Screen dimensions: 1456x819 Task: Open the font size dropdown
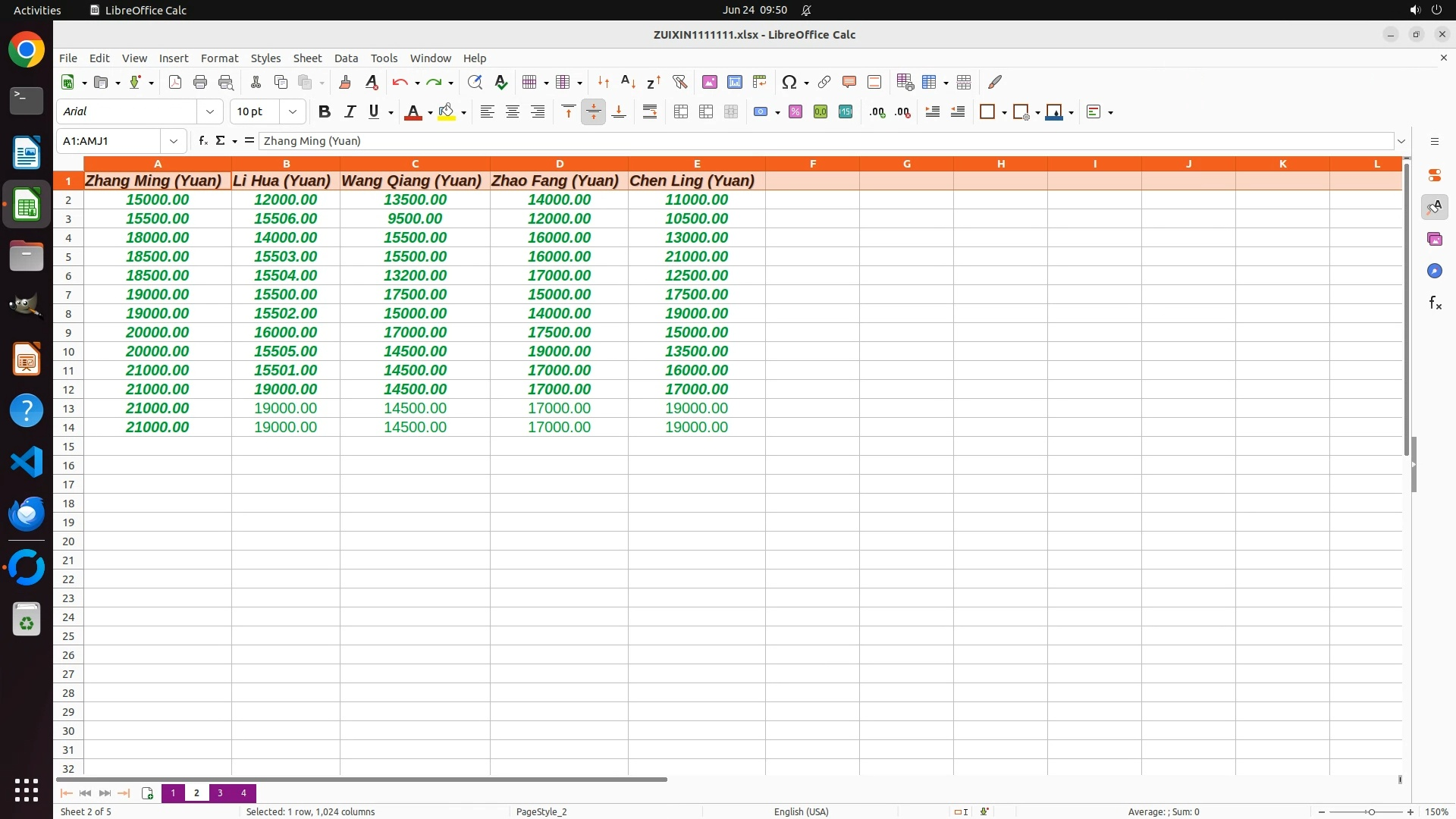[x=293, y=111]
